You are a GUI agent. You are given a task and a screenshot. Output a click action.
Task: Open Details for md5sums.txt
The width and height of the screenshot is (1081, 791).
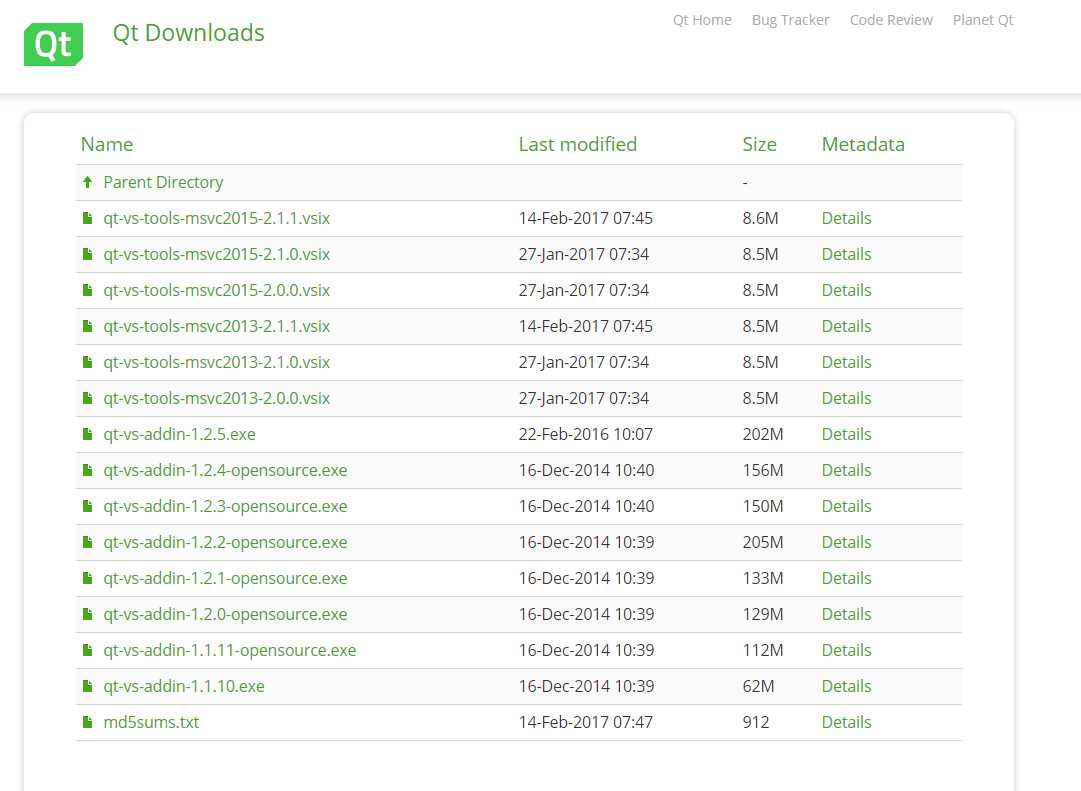pyautogui.click(x=847, y=721)
